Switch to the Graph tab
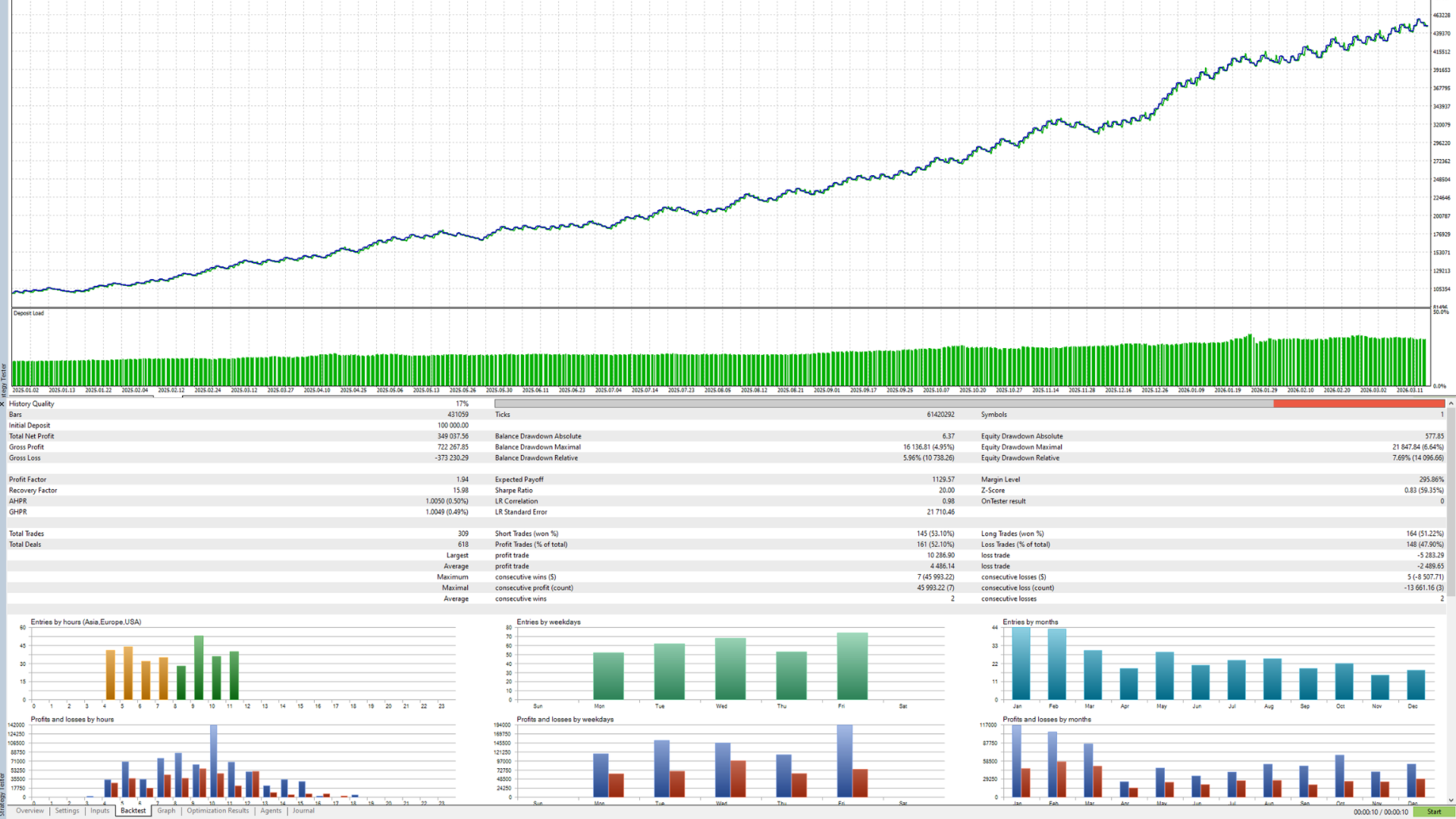Image resolution: width=1456 pixels, height=819 pixels. [166, 811]
